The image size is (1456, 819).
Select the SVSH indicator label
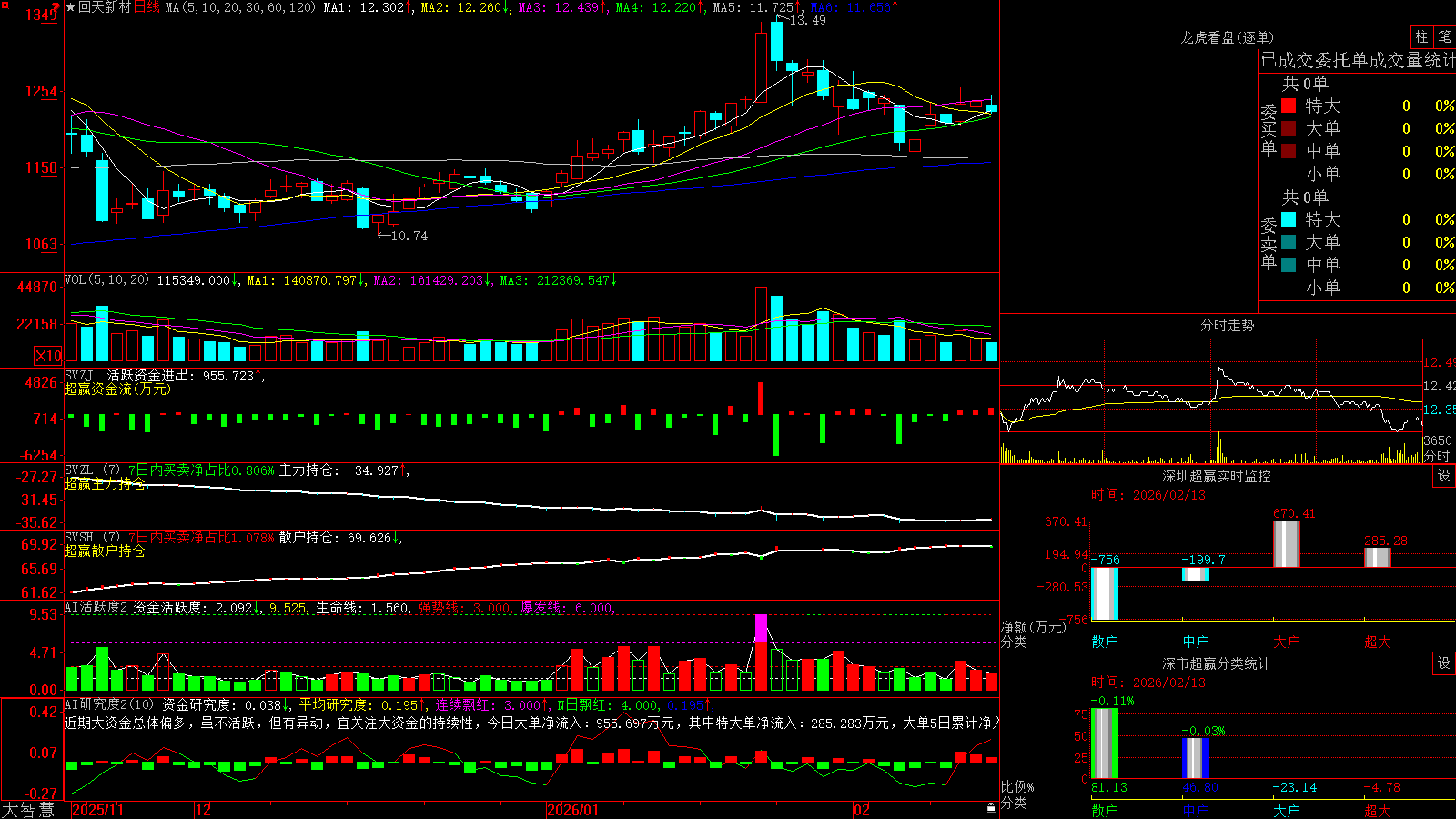[x=79, y=538]
